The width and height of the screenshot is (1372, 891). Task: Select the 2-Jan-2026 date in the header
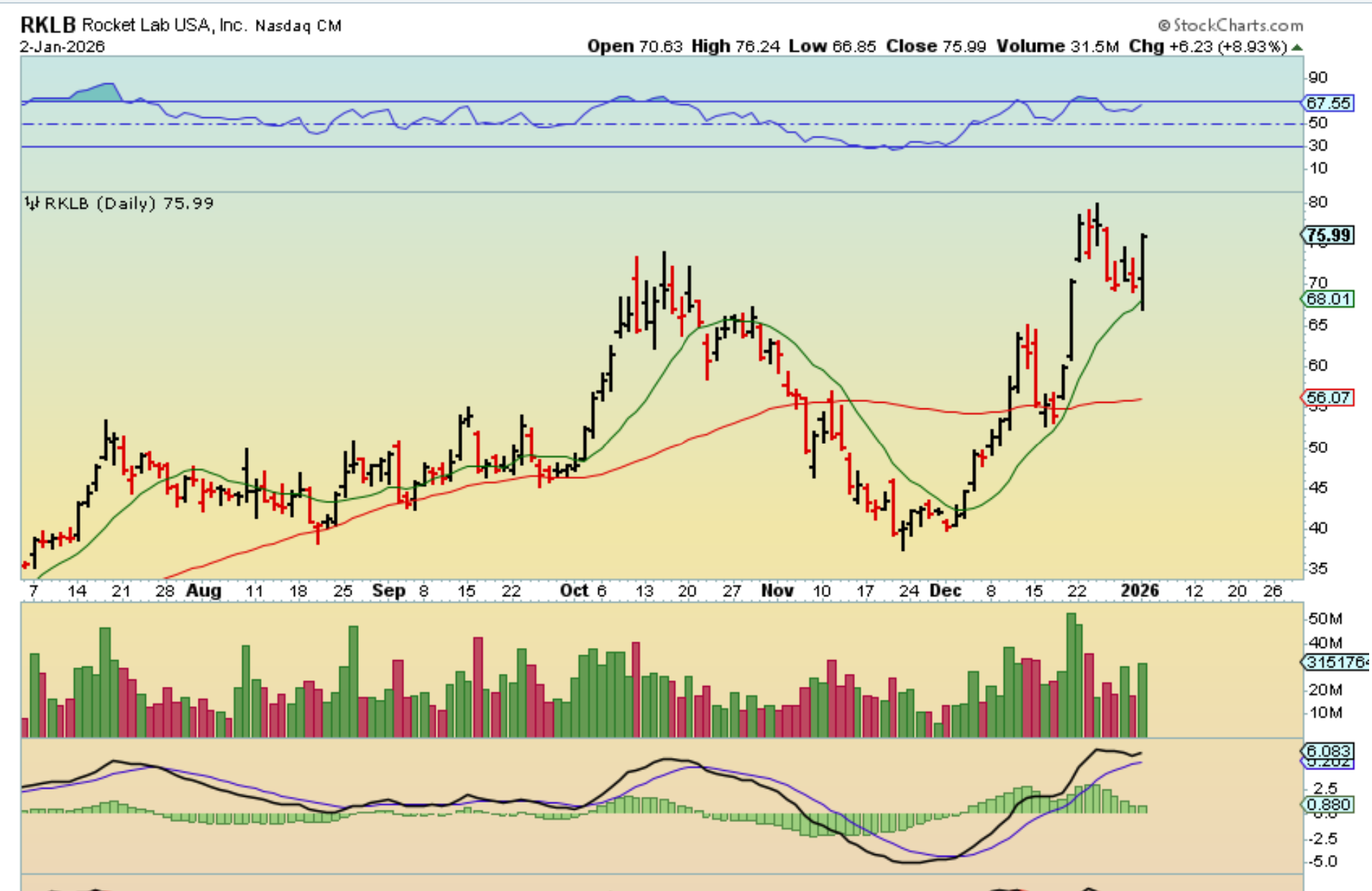[63, 47]
